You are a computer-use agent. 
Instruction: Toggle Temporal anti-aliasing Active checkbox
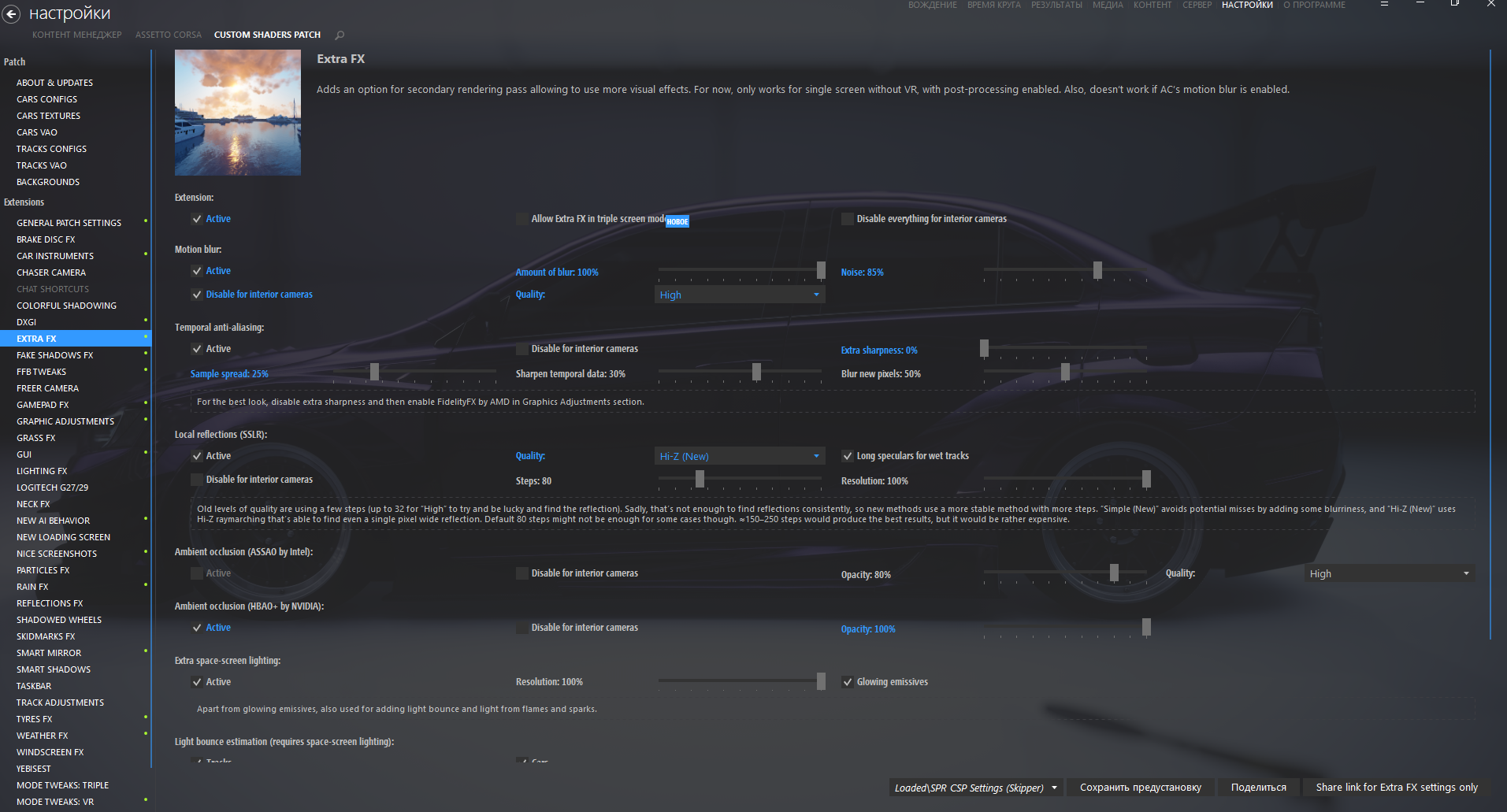pos(197,349)
